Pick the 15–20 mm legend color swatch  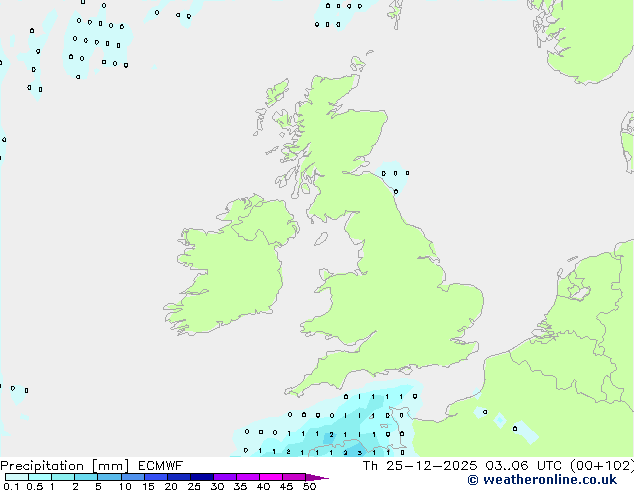pyautogui.click(x=155, y=477)
